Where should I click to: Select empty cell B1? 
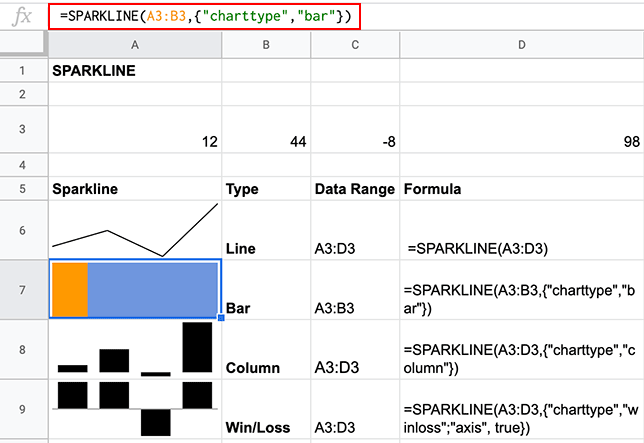[266, 71]
